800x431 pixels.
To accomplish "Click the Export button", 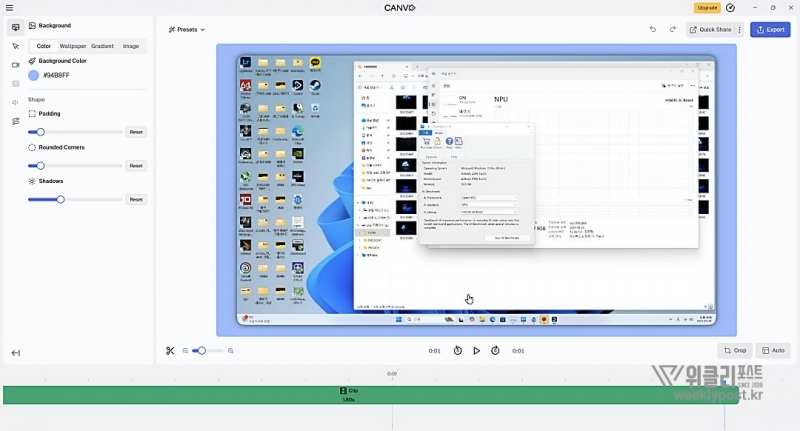I will coord(770,30).
